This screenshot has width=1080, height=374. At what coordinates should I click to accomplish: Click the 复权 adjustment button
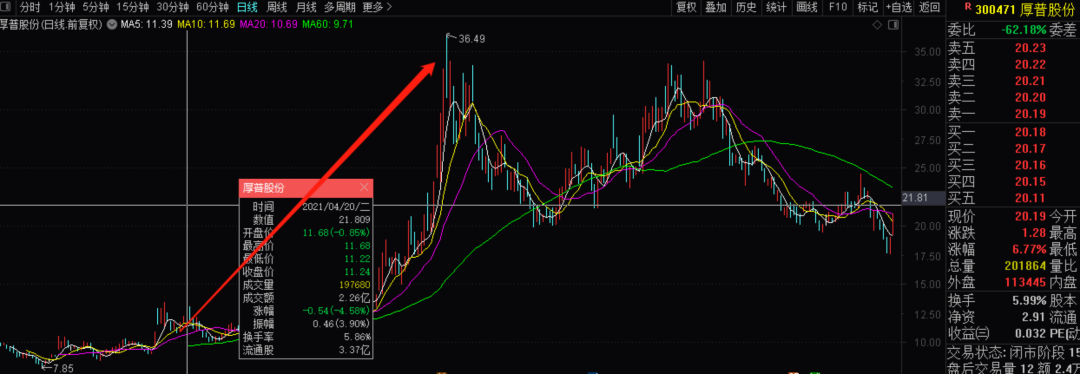686,8
